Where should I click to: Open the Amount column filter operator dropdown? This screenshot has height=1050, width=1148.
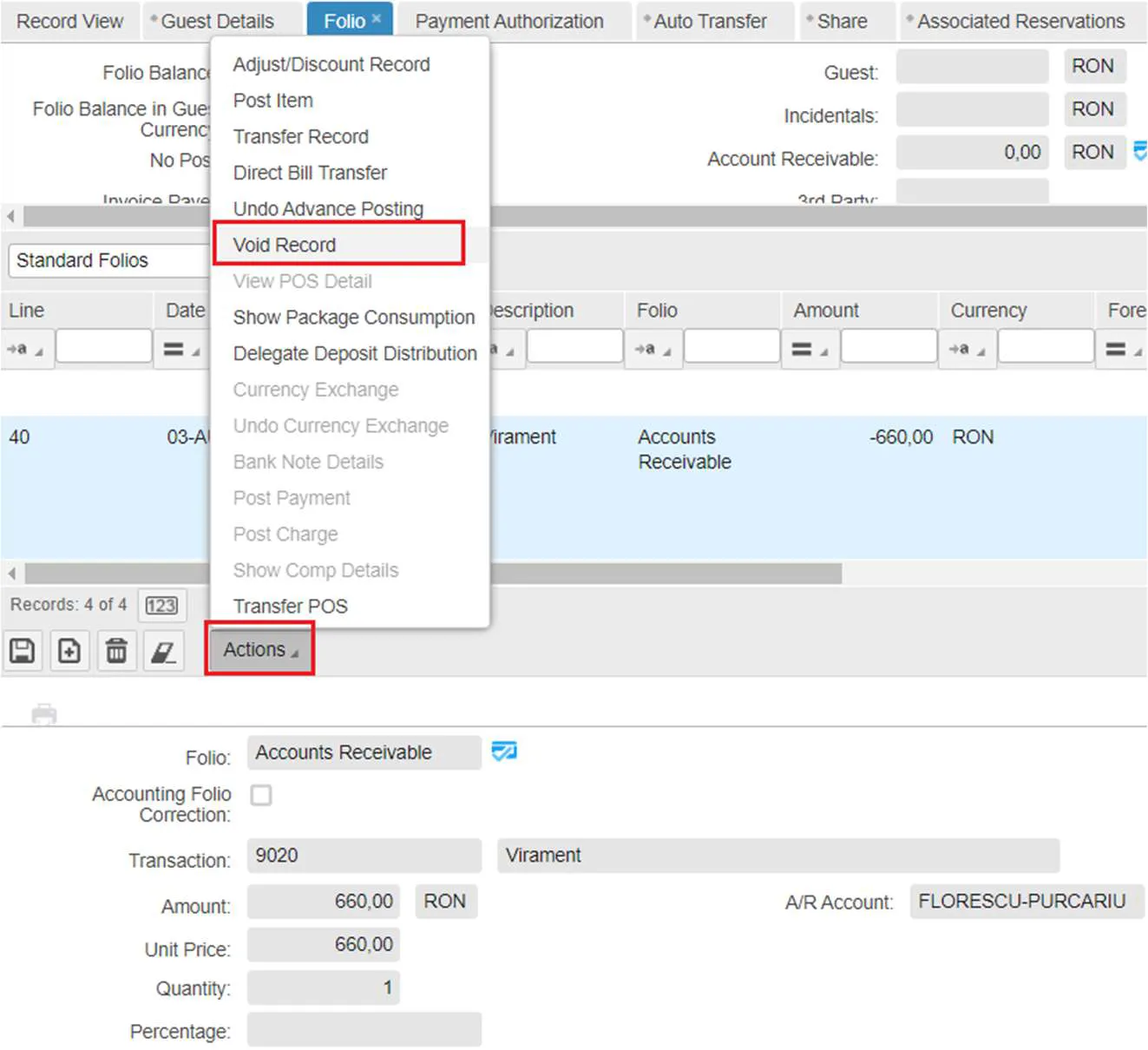coord(810,350)
